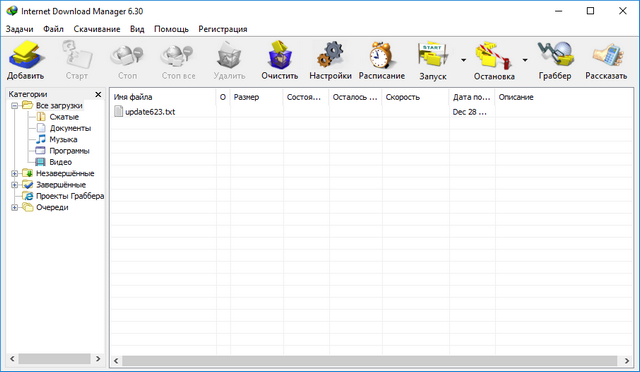This screenshot has width=640, height=372.
Task: Select the Сжатые category
Action: tap(64, 117)
